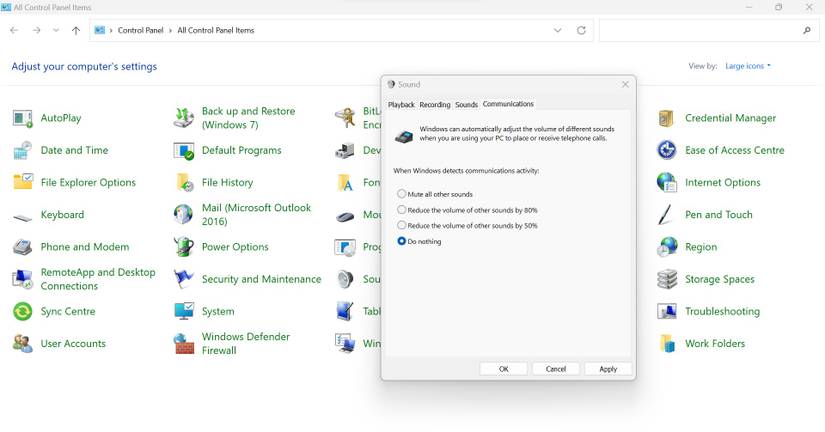Open the Power Options text link

coord(235,247)
